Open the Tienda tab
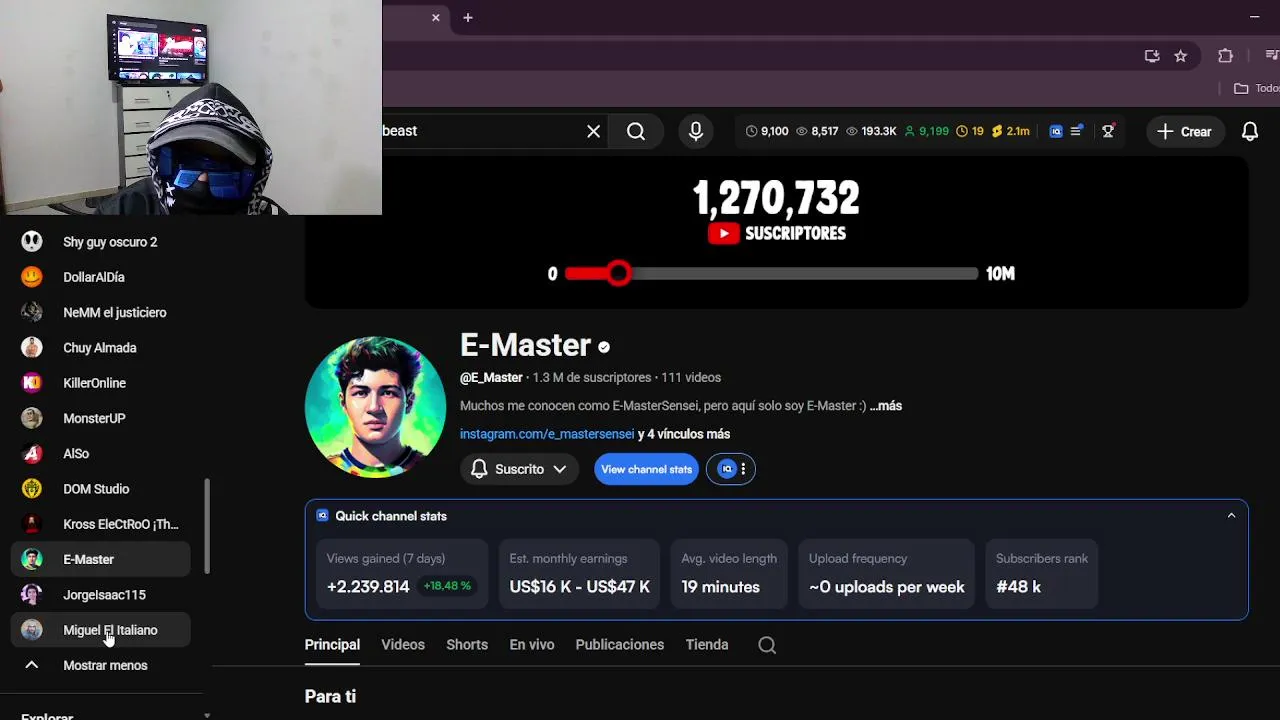This screenshot has width=1280, height=720. [707, 645]
